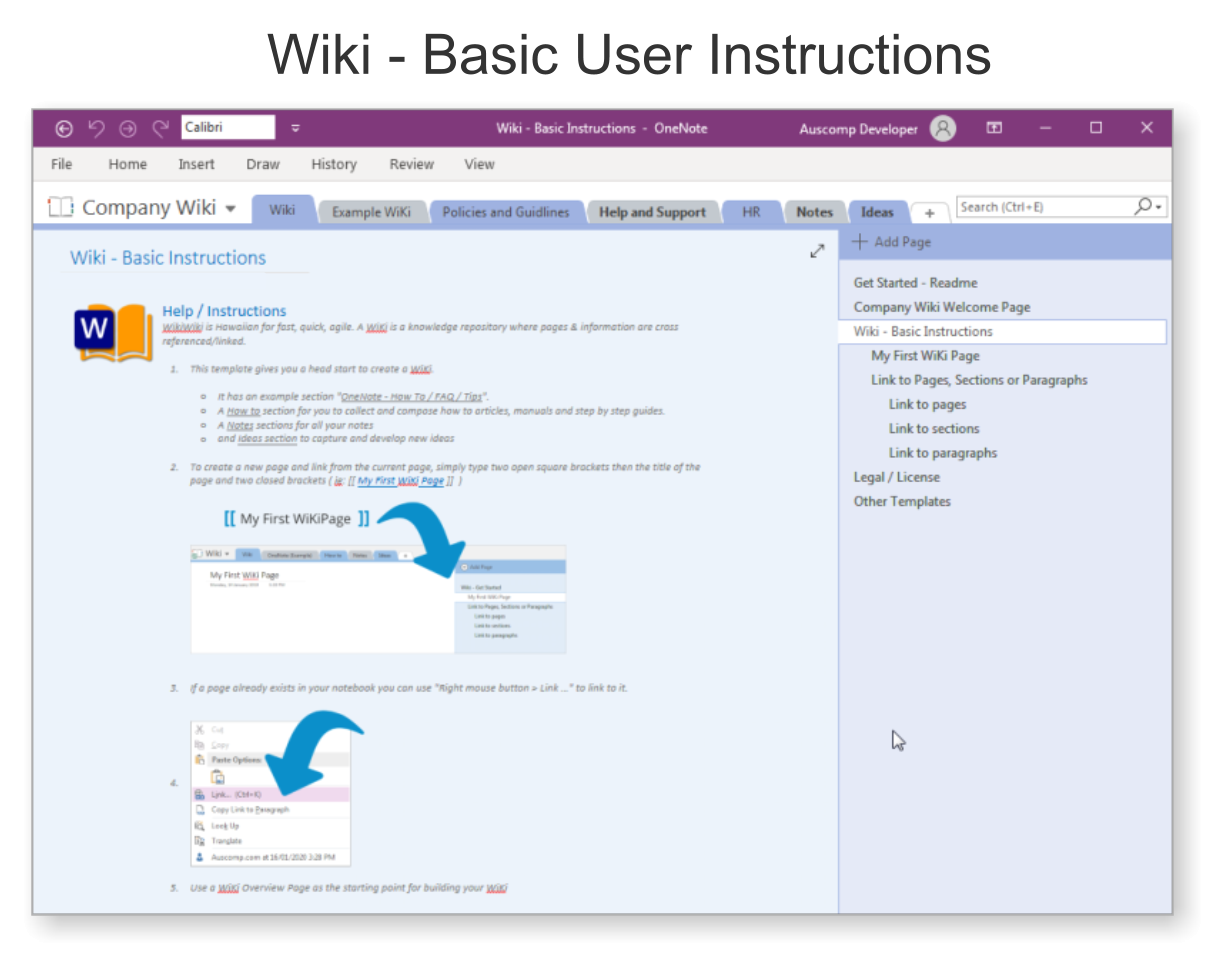Screen dimensions: 1225x980
Task: Click the Auscomp Developer account name
Action: pyautogui.click(x=858, y=128)
